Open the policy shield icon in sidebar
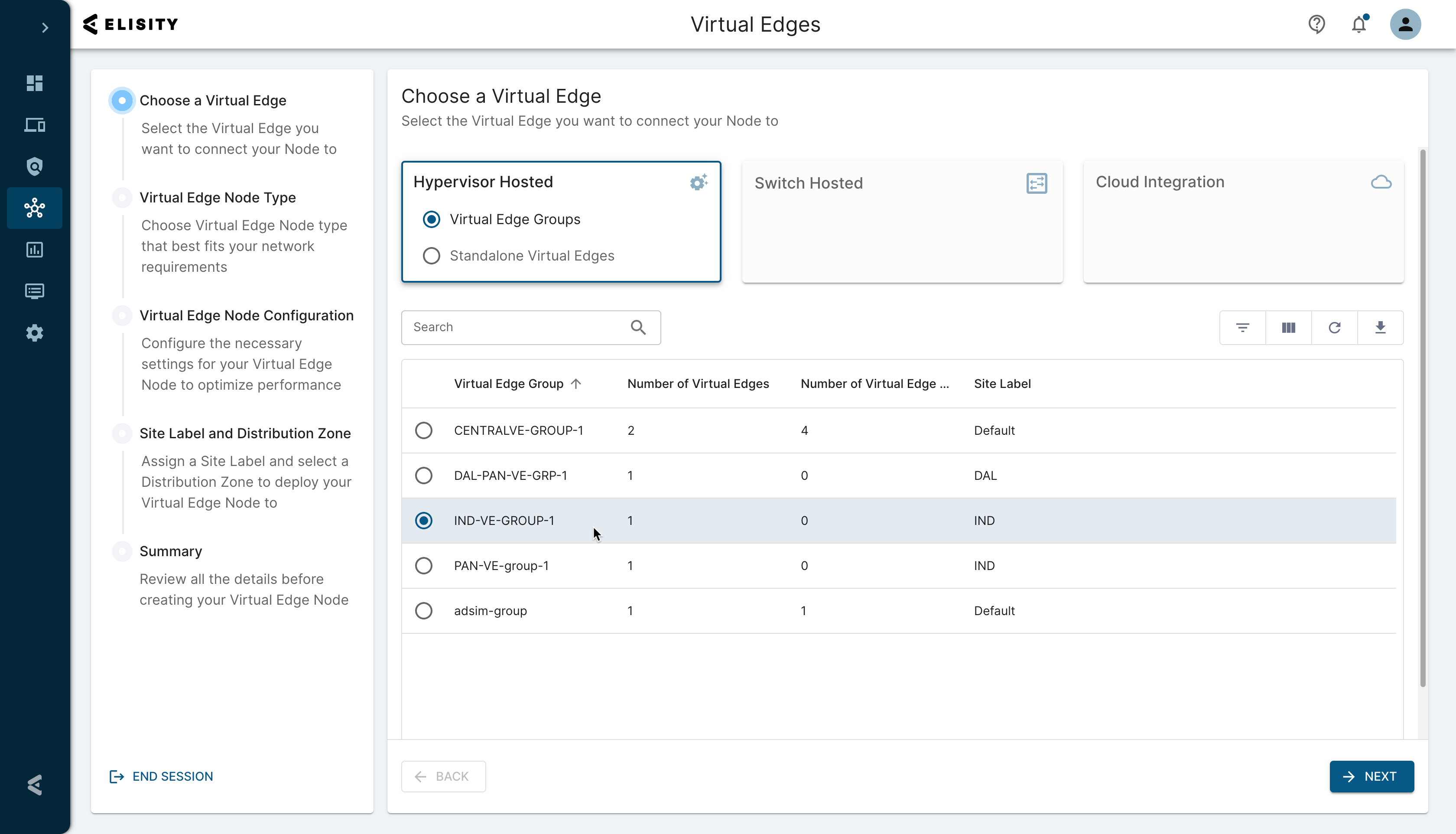This screenshot has width=1456, height=834. (x=34, y=166)
